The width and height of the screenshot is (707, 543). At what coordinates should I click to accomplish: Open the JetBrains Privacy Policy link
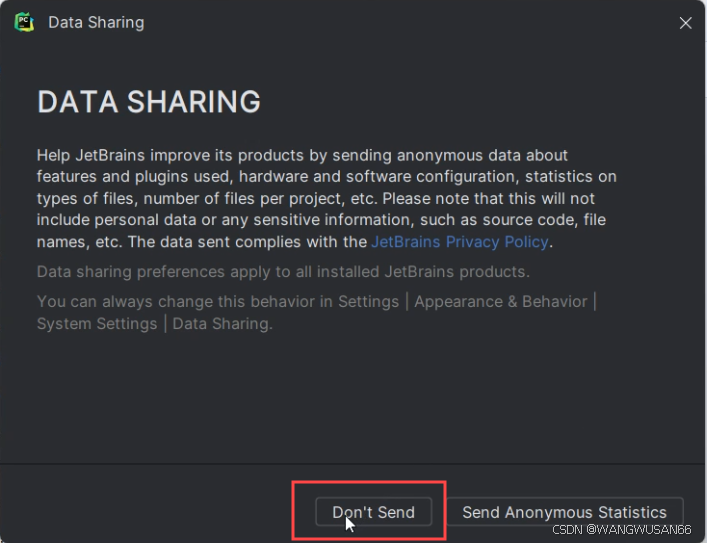(459, 242)
